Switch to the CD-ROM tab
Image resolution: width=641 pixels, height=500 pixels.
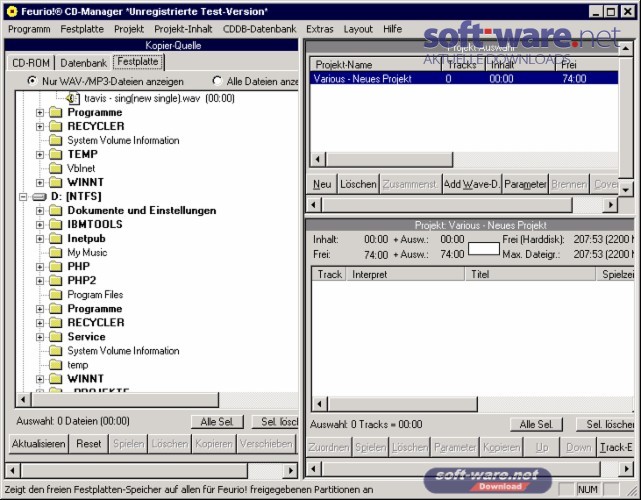[31, 63]
